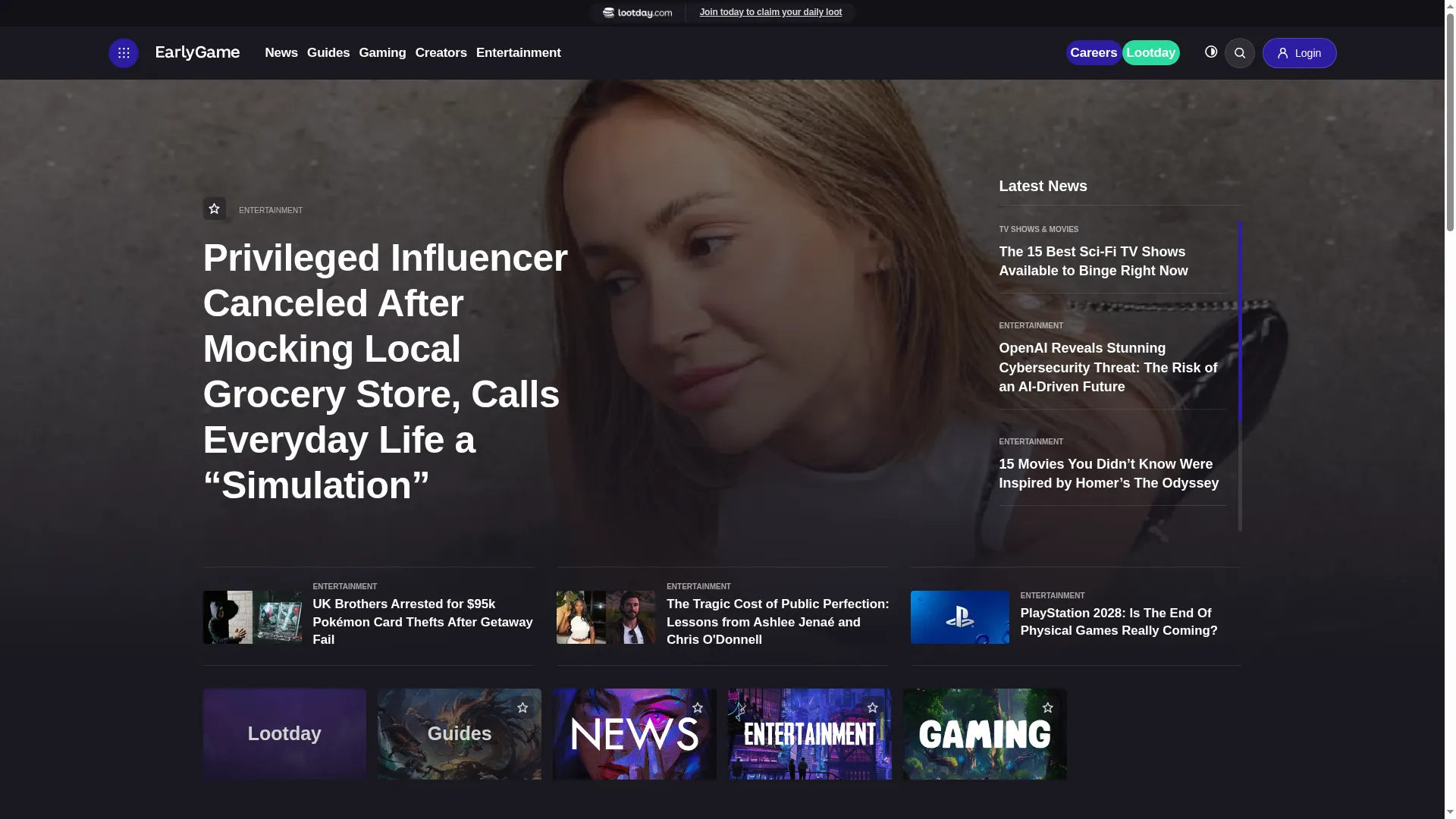Viewport: 1456px width, 819px height.
Task: Open 'PlayStation 2028' article title
Action: tap(1119, 622)
